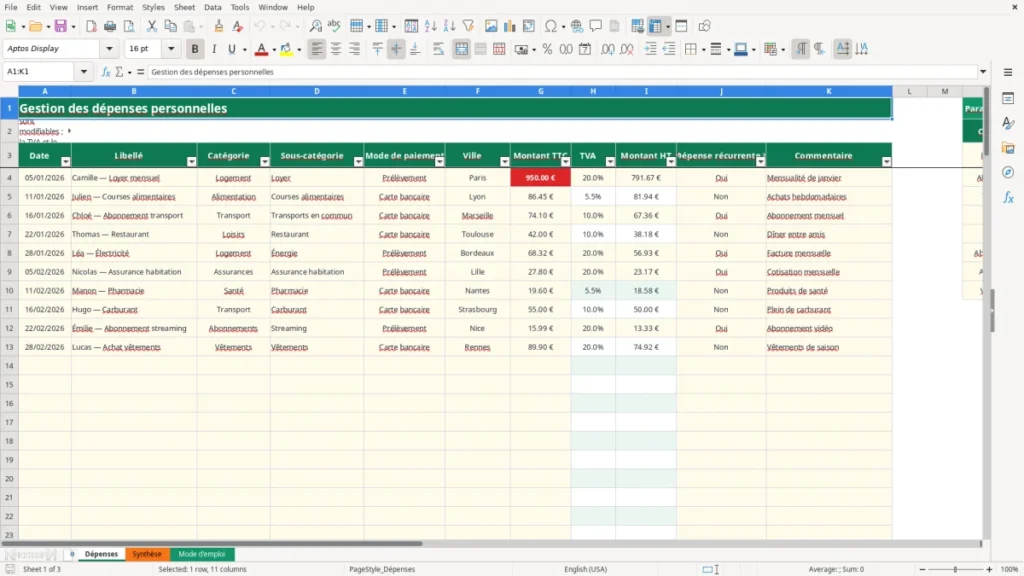This screenshot has height=576, width=1024.
Task: Click row 13 header
Action: click(x=9, y=347)
